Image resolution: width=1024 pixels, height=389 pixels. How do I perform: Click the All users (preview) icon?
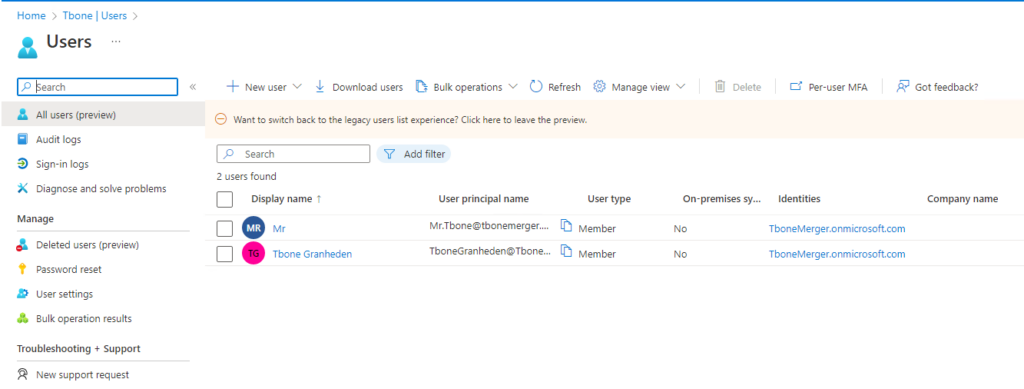[23, 115]
